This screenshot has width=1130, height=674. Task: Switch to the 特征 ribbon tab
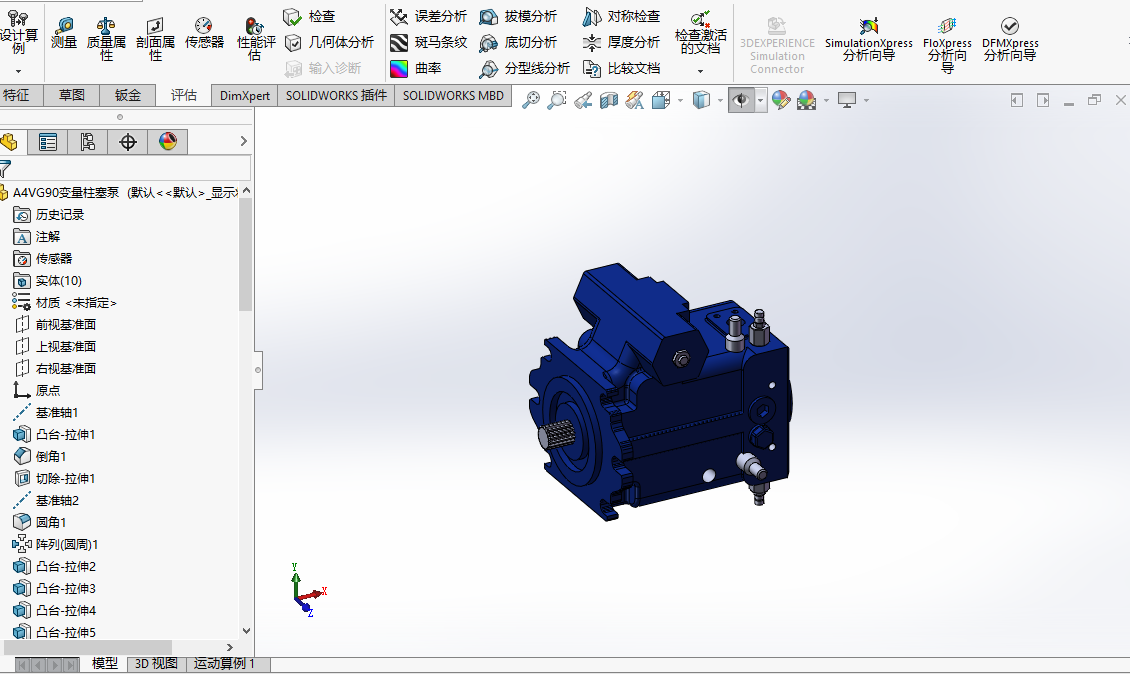click(18, 95)
